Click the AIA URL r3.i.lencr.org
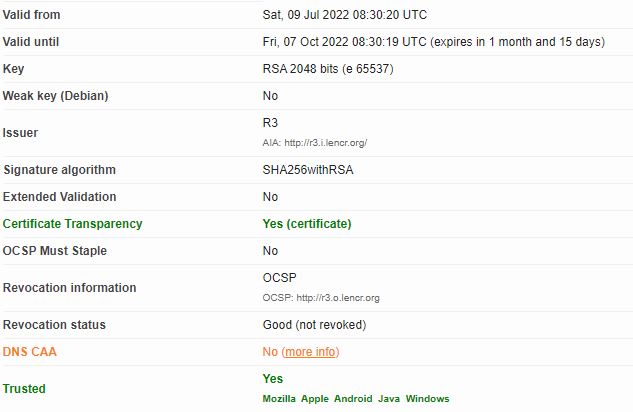Image resolution: width=633 pixels, height=412 pixels. tap(330, 143)
